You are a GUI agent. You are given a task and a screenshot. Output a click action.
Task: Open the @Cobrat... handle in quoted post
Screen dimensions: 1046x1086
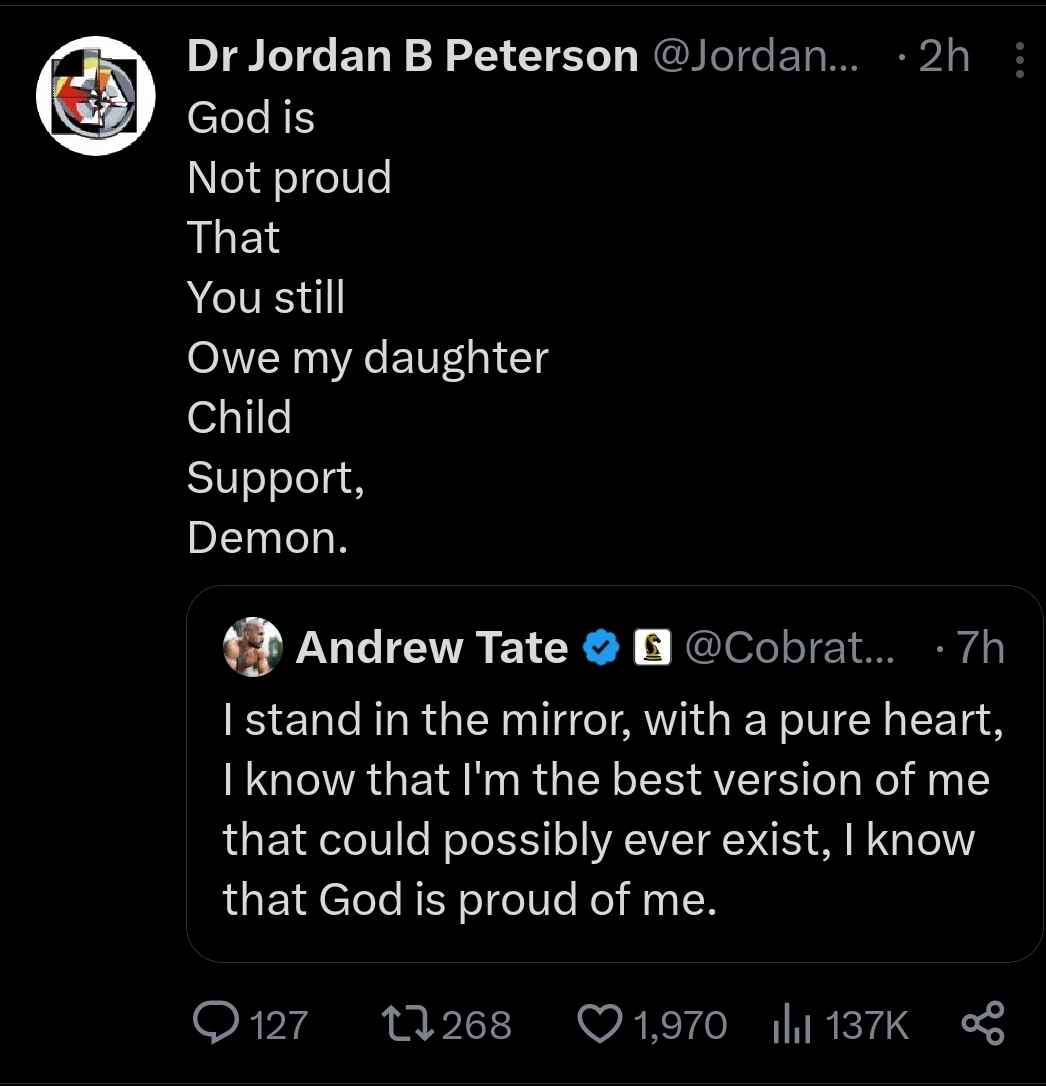tap(789, 648)
